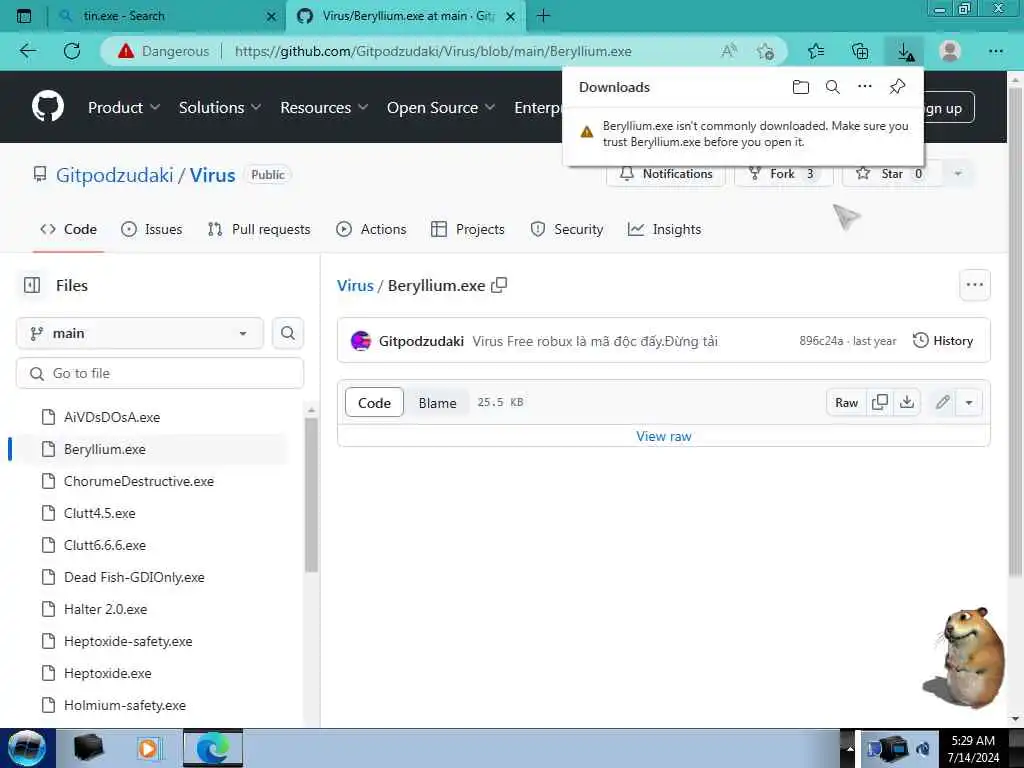Open the Star lists dropdown arrow

(x=958, y=174)
